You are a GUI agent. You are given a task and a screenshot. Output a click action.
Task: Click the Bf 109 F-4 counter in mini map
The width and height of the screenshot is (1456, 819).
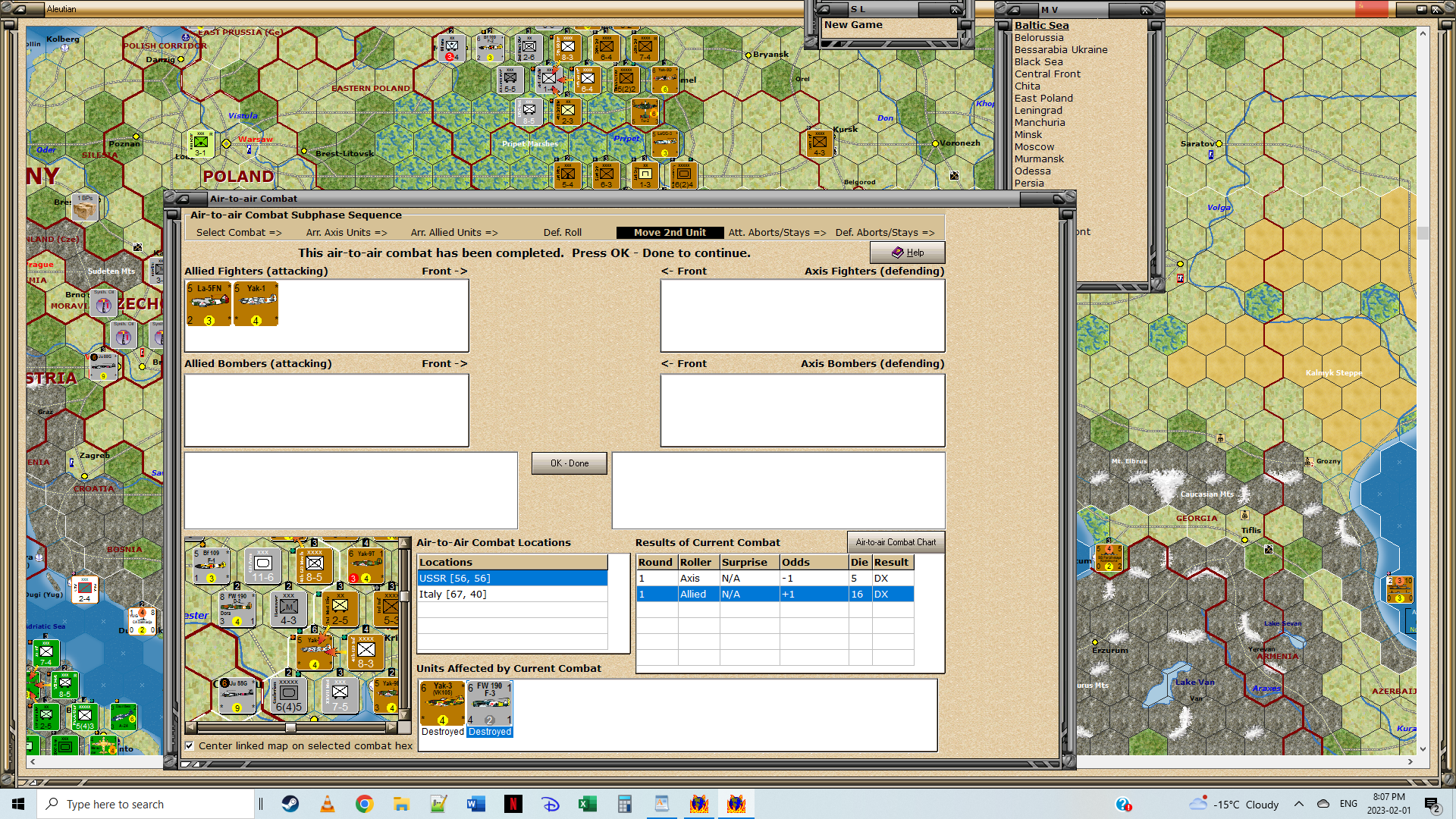[210, 566]
